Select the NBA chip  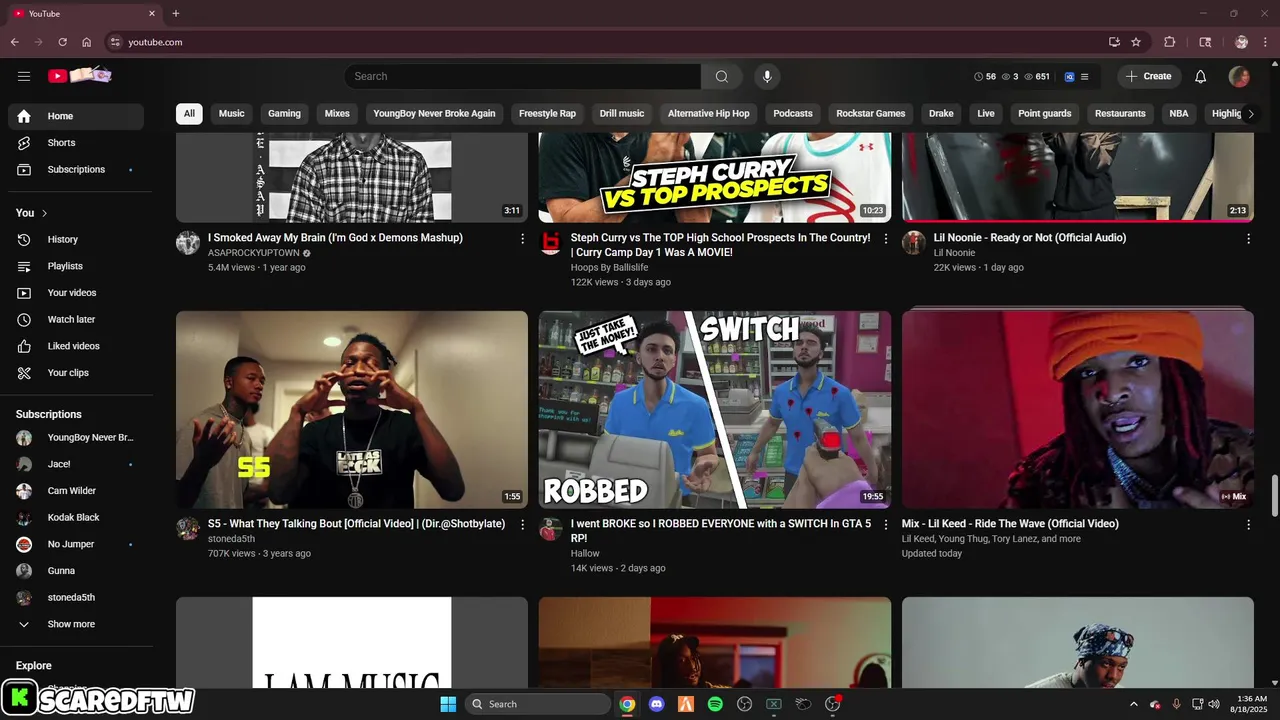tap(1179, 114)
